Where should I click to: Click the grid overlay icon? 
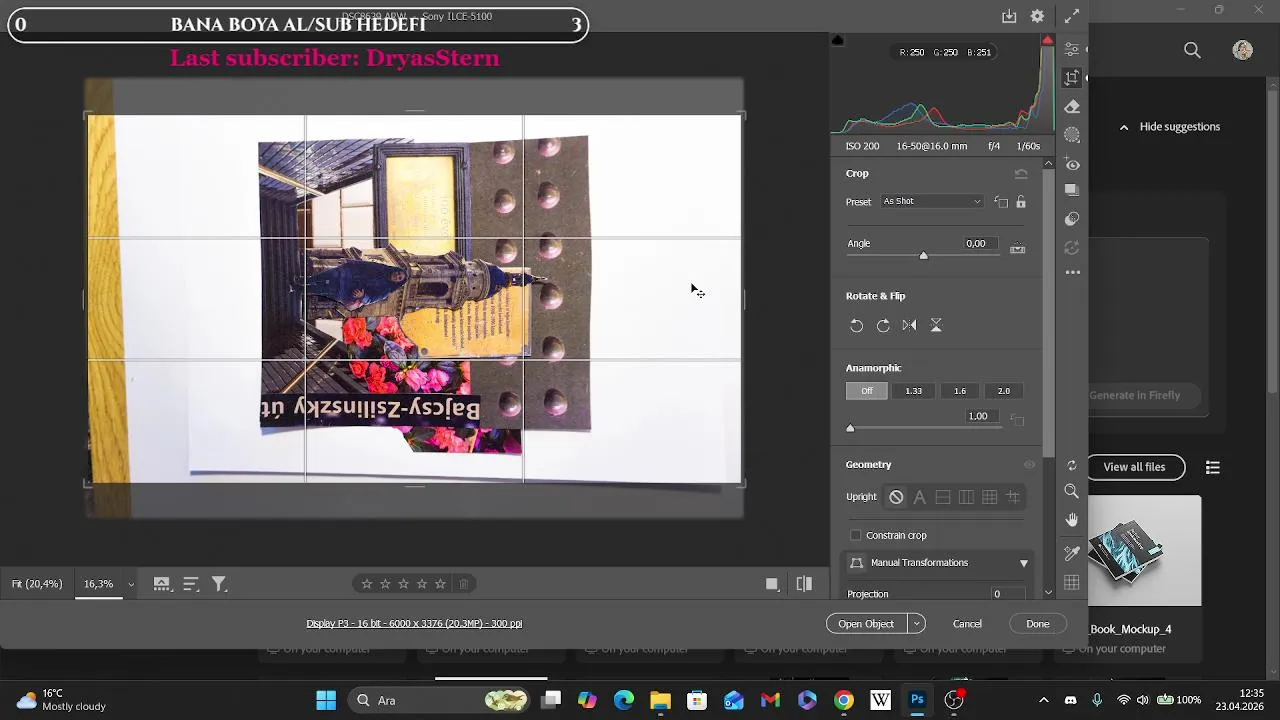pyautogui.click(x=1072, y=582)
